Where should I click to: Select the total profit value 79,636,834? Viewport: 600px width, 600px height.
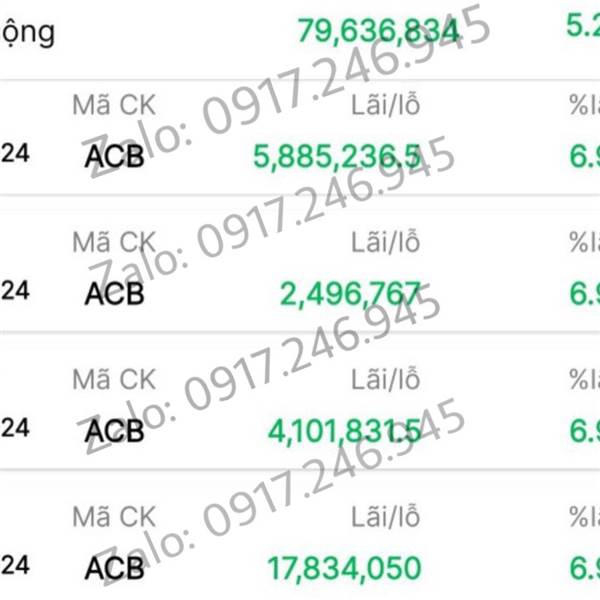(379, 31)
